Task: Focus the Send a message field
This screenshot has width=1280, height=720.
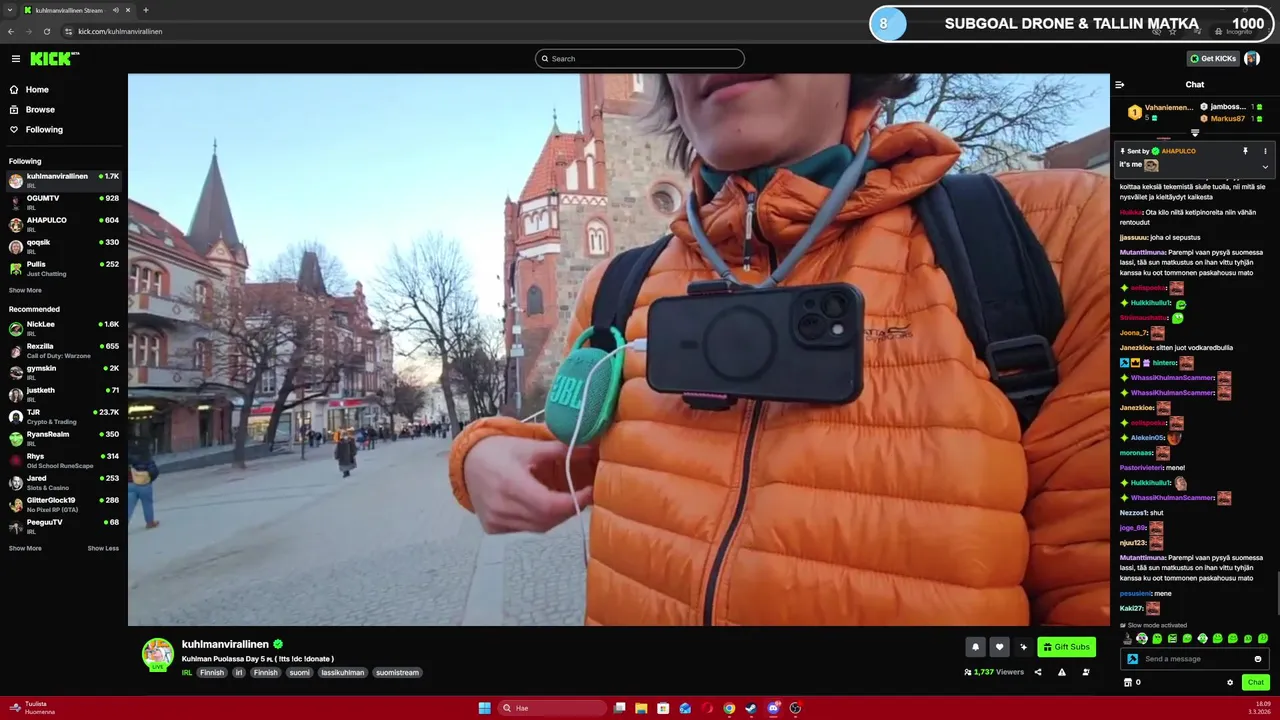Action: point(1196,659)
